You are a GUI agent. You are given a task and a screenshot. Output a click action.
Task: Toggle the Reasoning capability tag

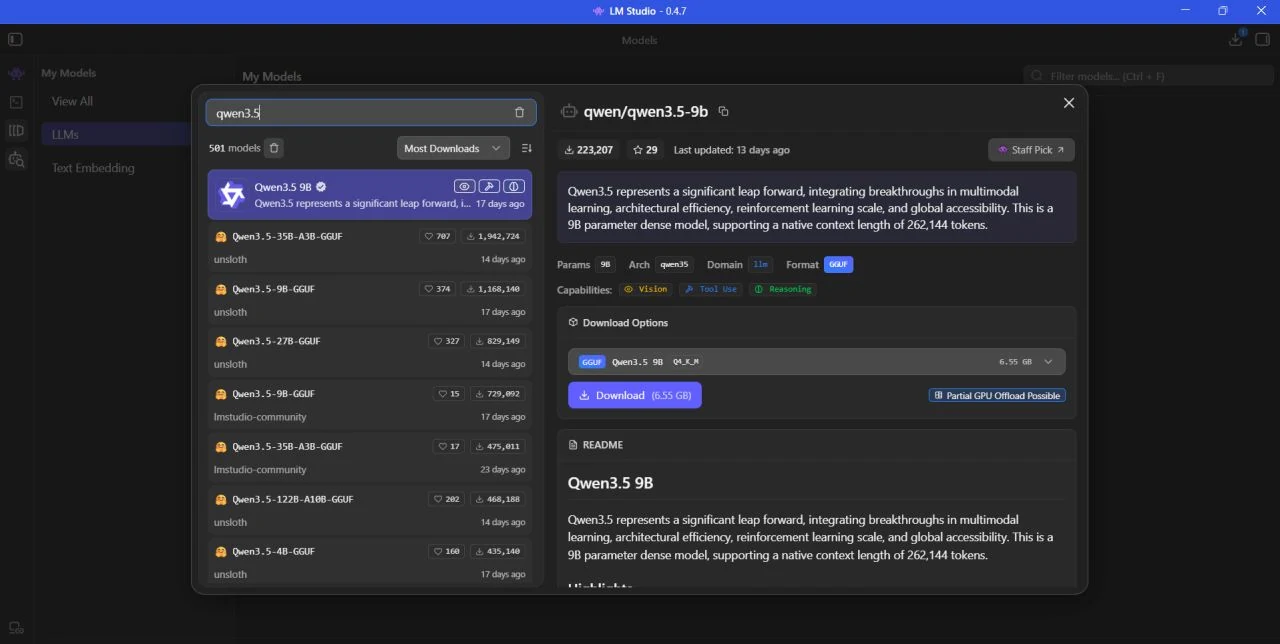click(x=783, y=289)
